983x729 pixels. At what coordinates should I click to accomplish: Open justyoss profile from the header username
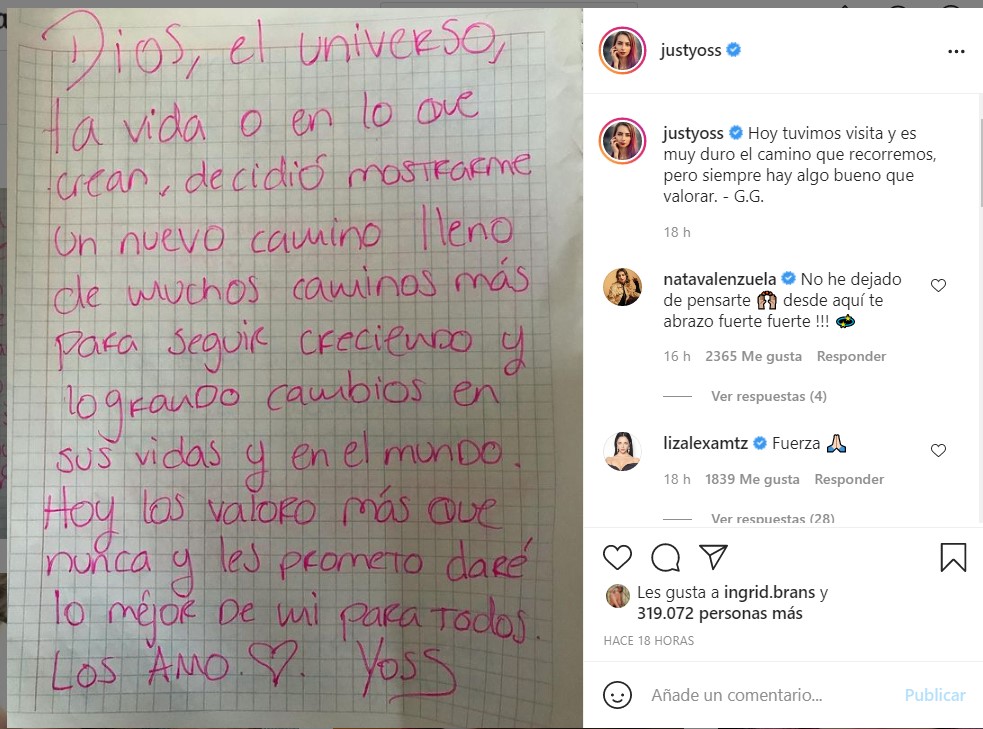click(x=691, y=50)
